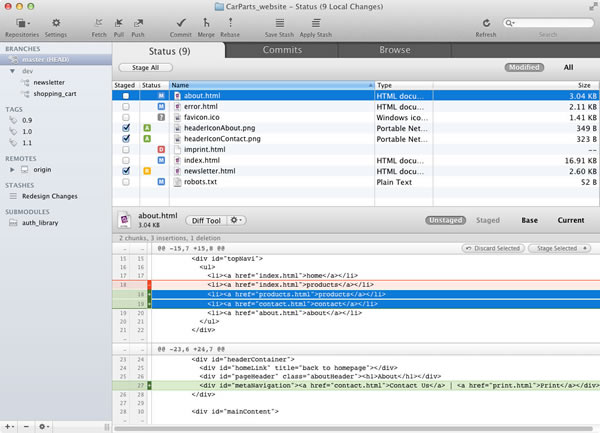Screen dimensions: 600x433
Task: Open the gear dropdown beside Diff Tool
Action: (236, 219)
